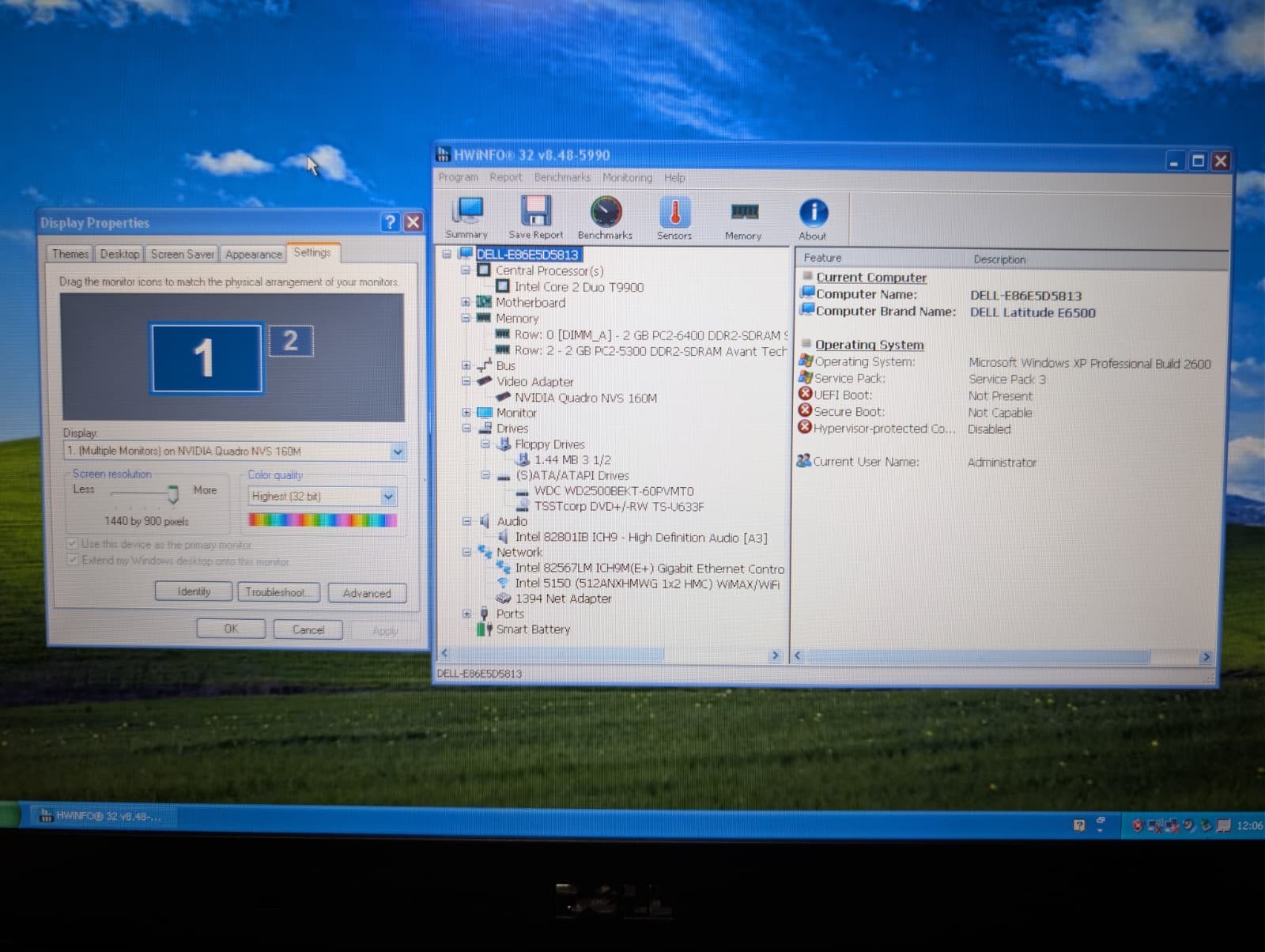Click the screen resolution slider handle
Screen dimensions: 1265x952
[173, 494]
